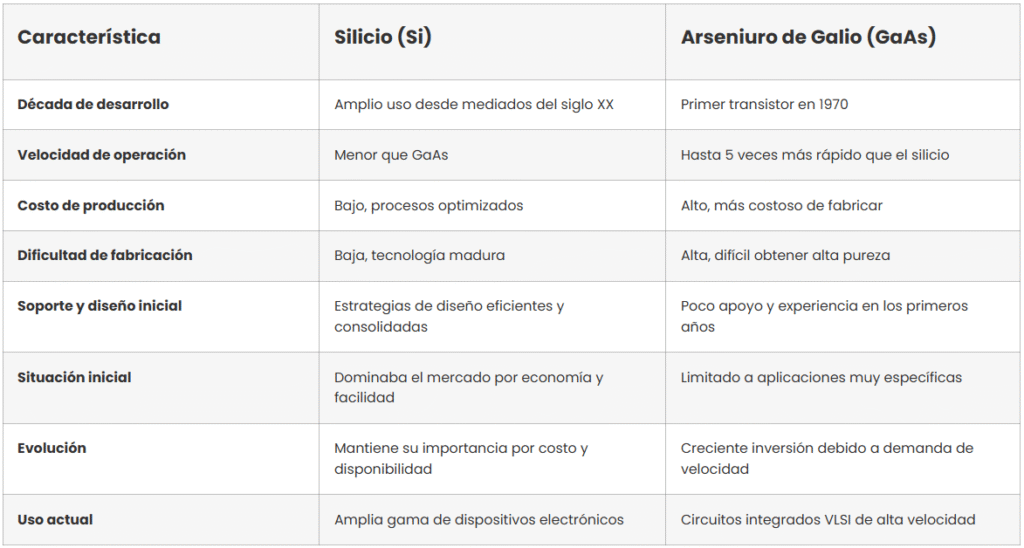Select the Evolución row label

point(52,448)
